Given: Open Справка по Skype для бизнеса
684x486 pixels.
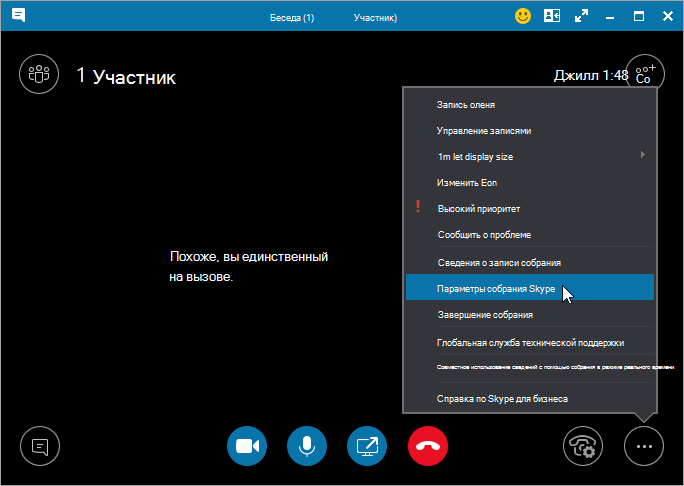Looking at the screenshot, I should pyautogui.click(x=530, y=398).
